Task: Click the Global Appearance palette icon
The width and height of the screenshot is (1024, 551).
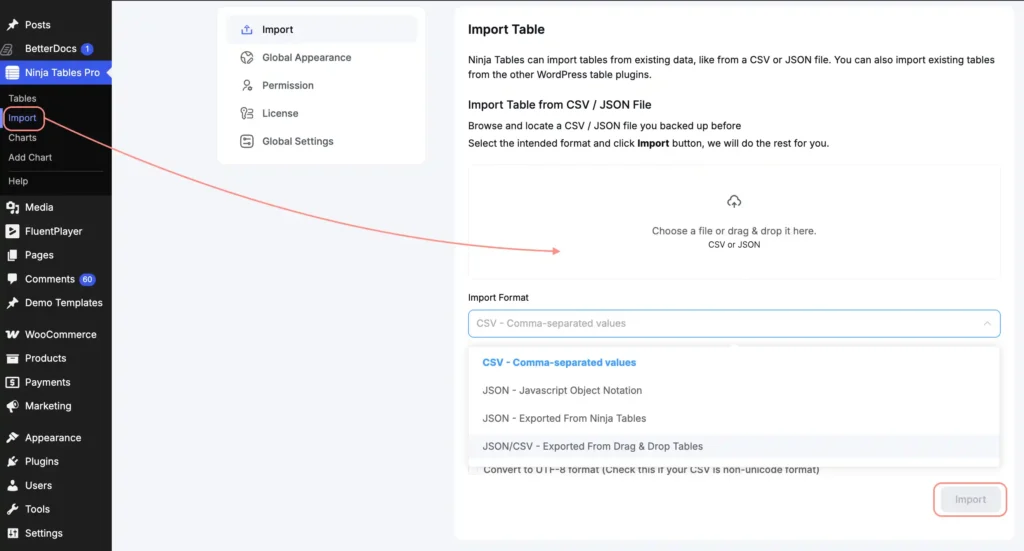Action: [246, 57]
